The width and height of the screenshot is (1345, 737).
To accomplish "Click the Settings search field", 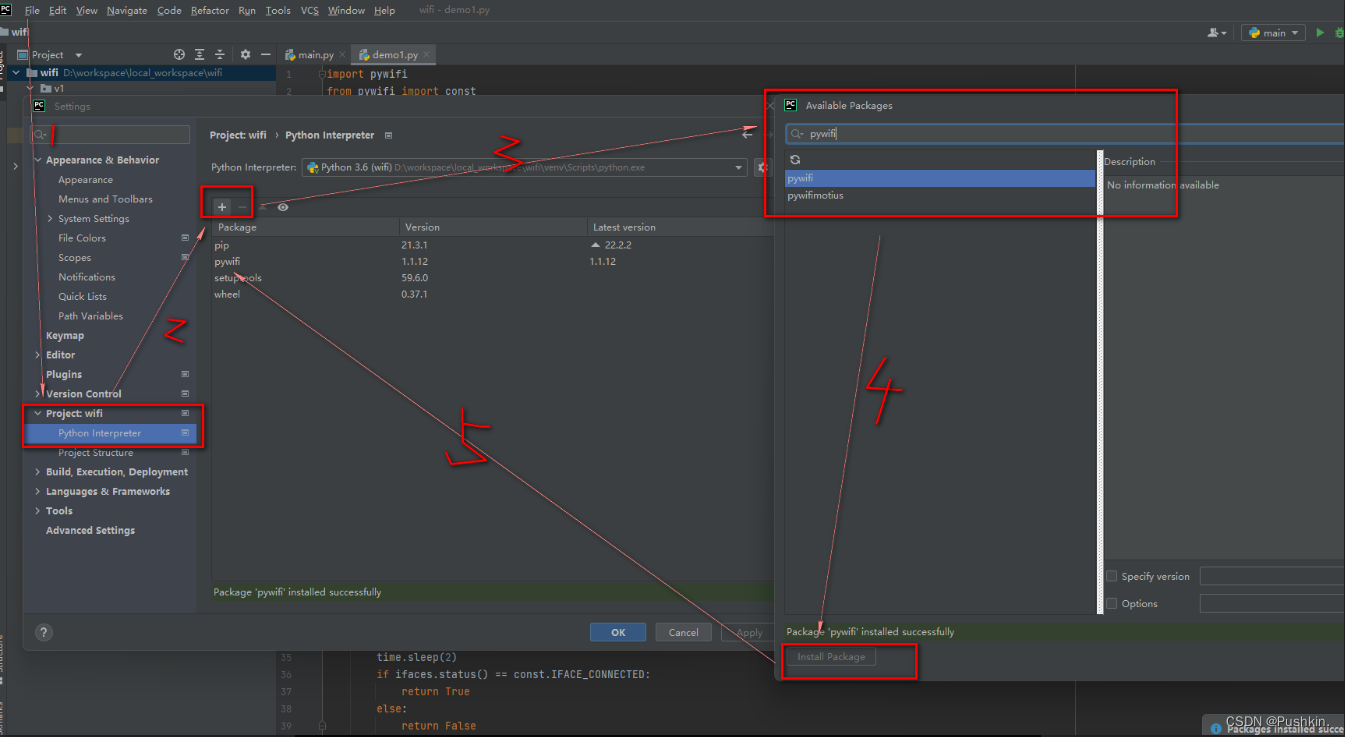I will tap(110, 134).
